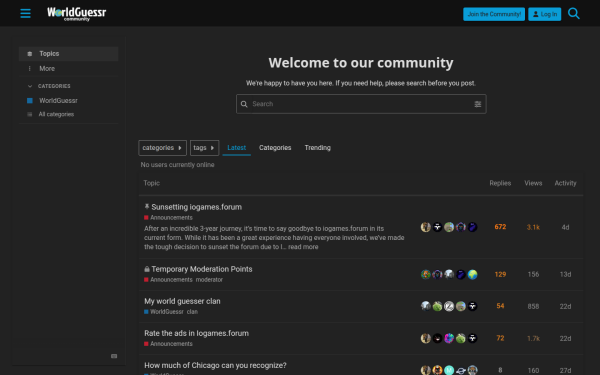Screen dimensions: 600x375
Task: Click the 3.1k views value
Action: (x=533, y=227)
